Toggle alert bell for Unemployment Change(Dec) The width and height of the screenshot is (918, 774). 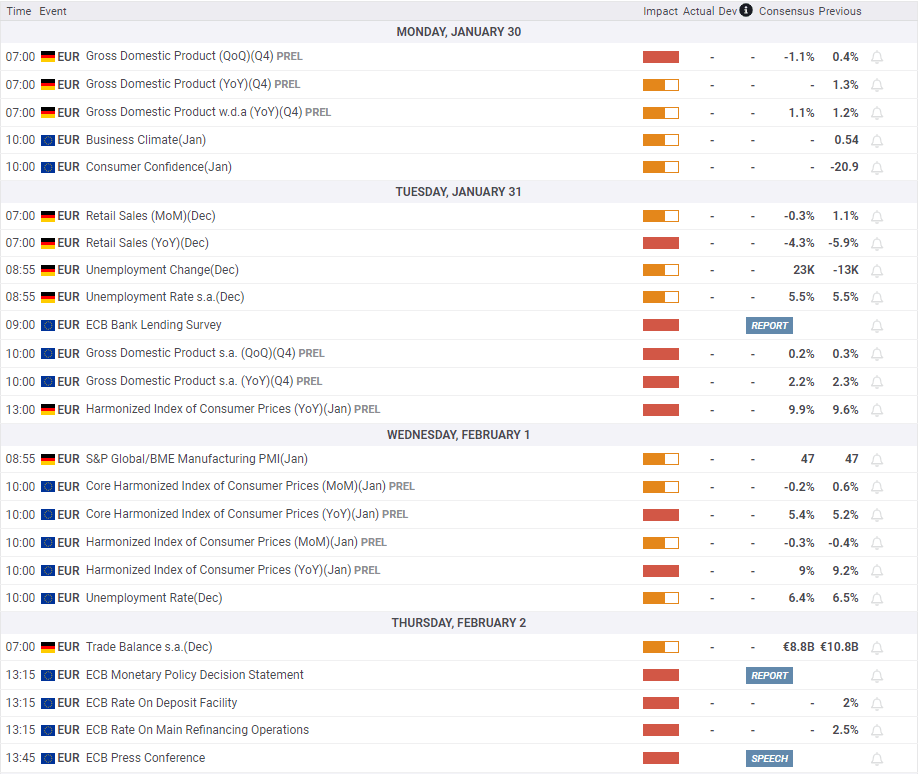(877, 270)
